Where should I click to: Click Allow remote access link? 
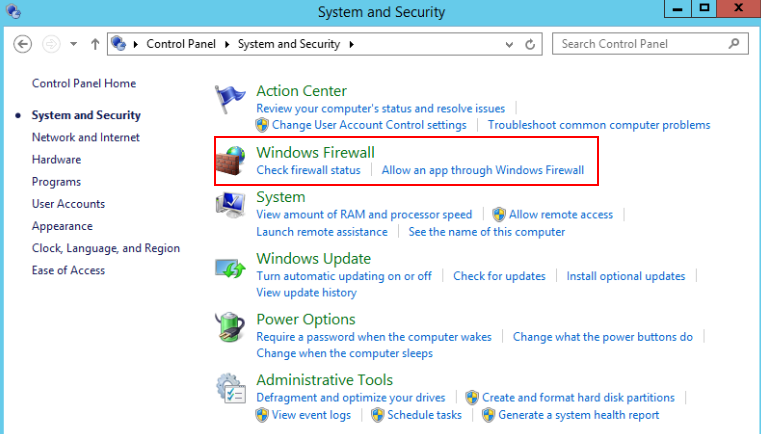coord(560,214)
